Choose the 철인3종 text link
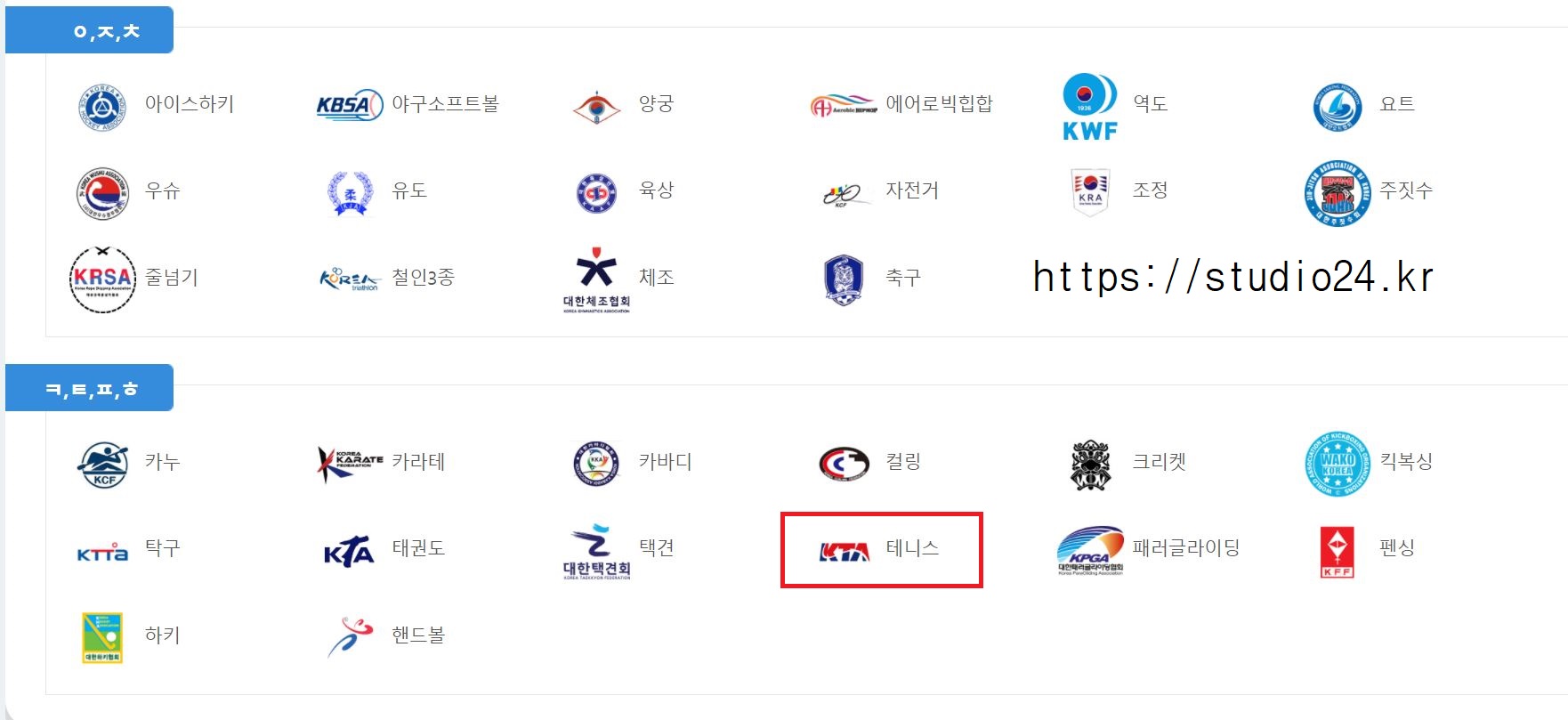 (x=424, y=278)
